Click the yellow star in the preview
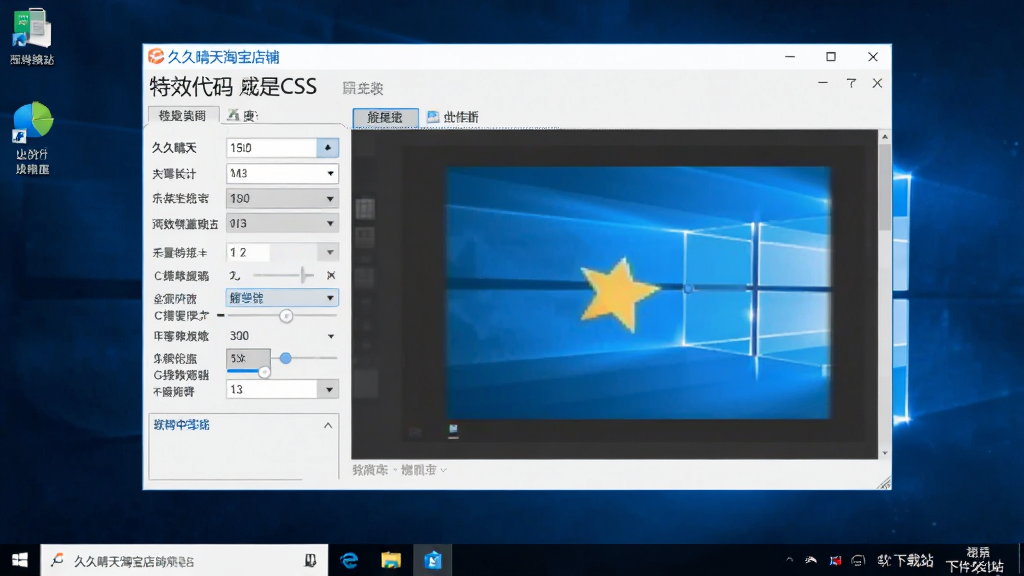 618,295
